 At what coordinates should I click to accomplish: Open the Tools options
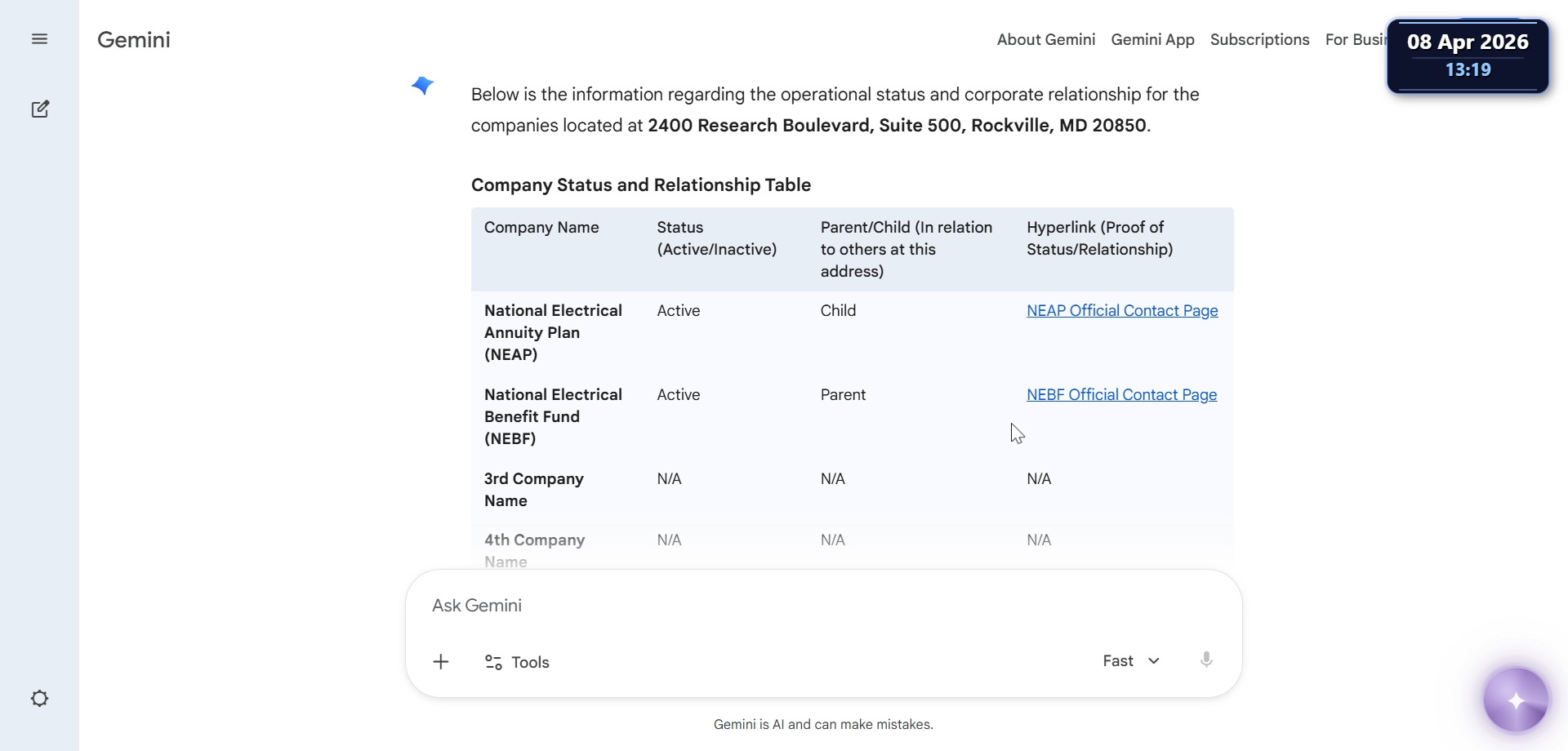[517, 662]
